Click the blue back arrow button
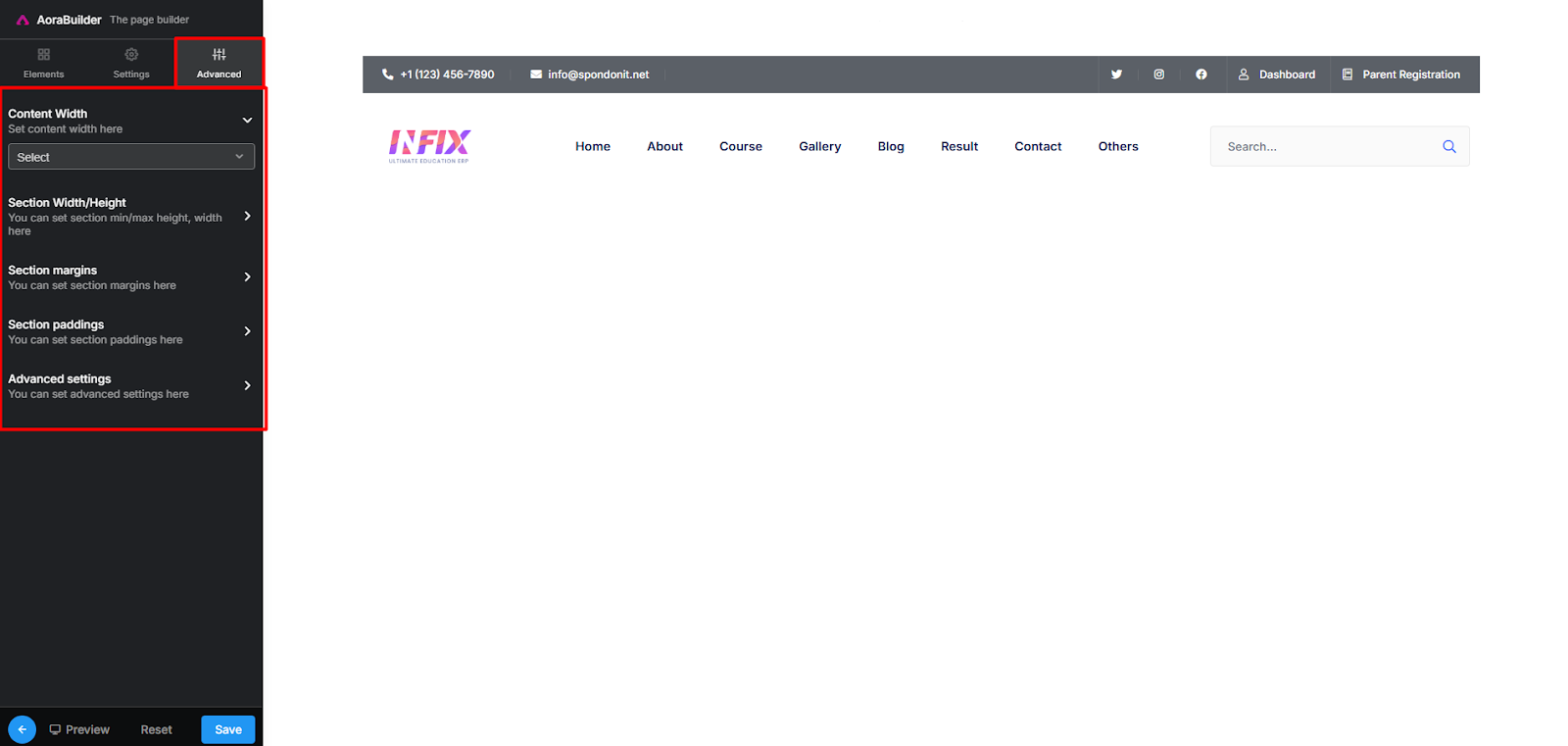 [22, 729]
